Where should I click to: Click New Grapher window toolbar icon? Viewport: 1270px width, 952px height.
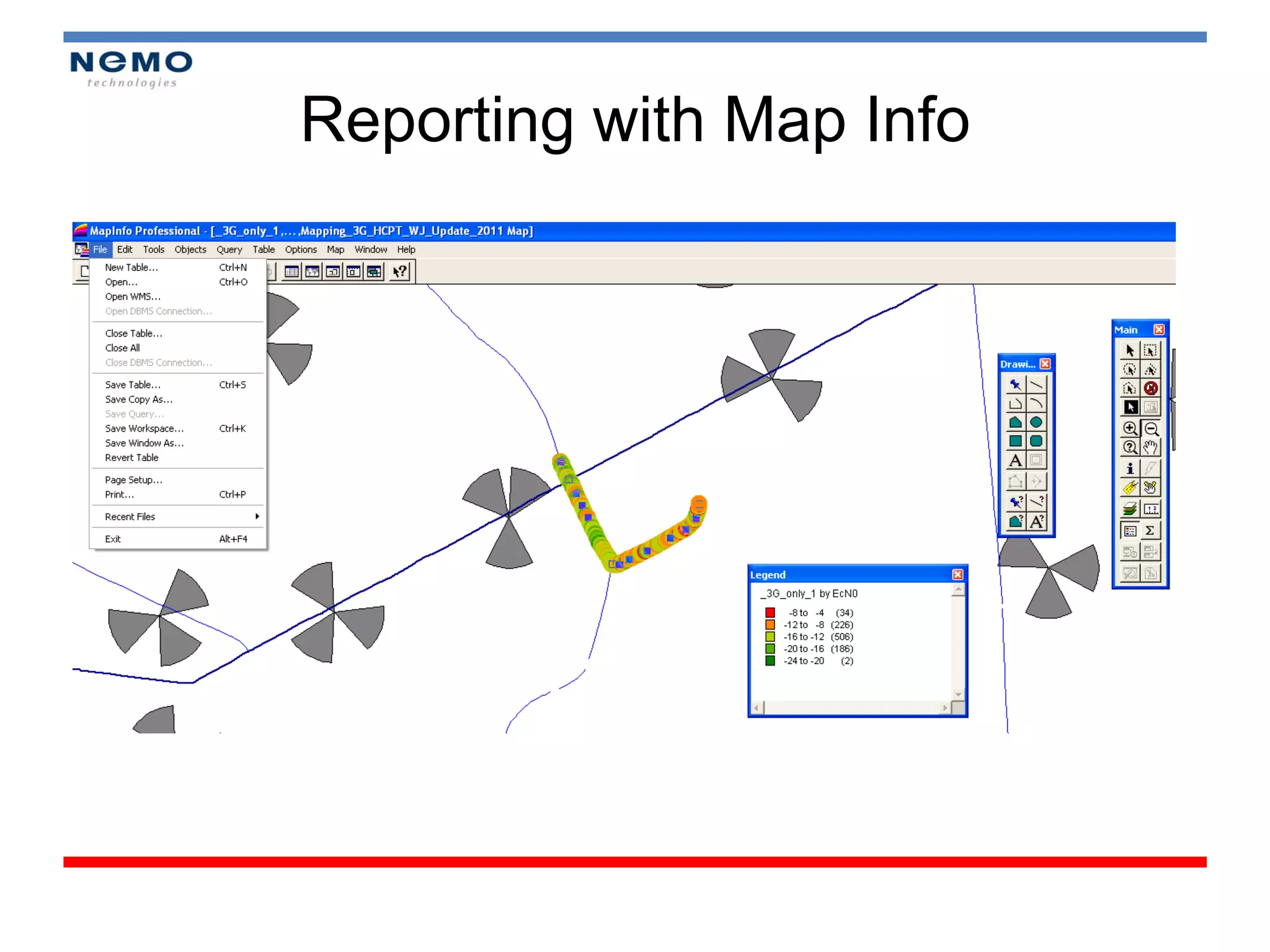pos(333,271)
